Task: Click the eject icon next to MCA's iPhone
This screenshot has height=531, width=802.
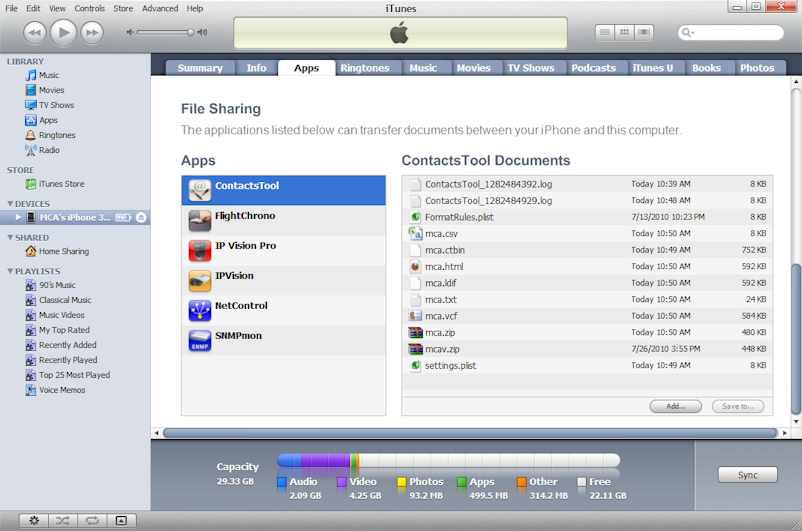Action: click(141, 217)
